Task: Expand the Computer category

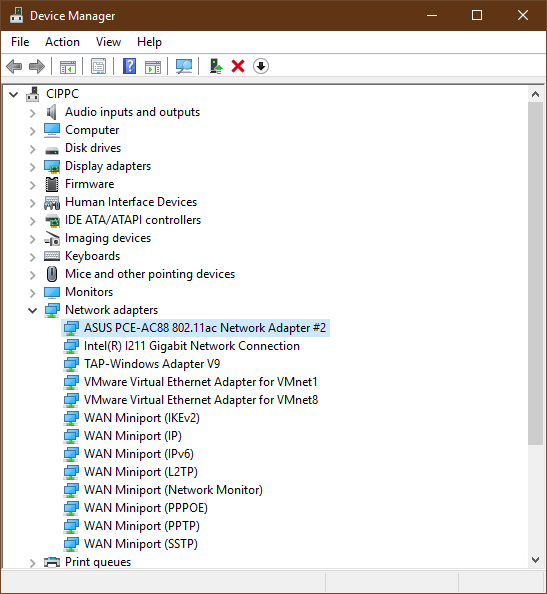Action: (x=33, y=131)
